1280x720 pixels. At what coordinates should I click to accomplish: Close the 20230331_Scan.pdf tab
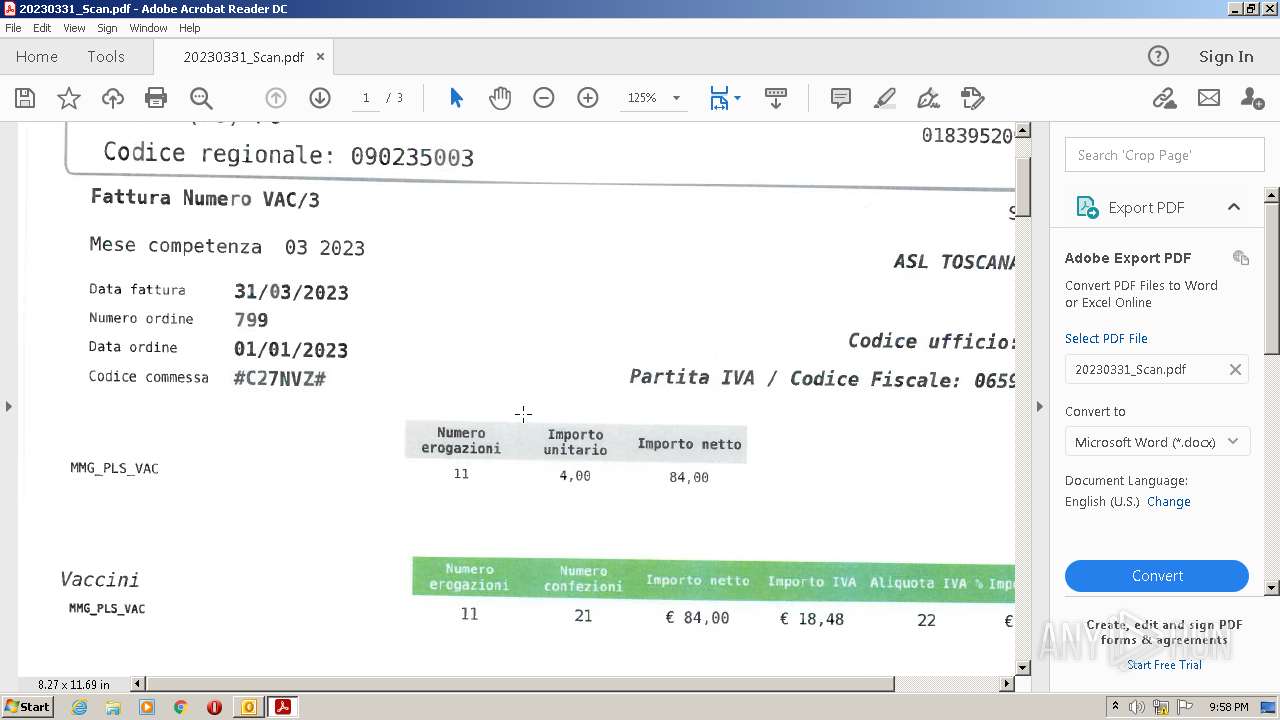(320, 56)
